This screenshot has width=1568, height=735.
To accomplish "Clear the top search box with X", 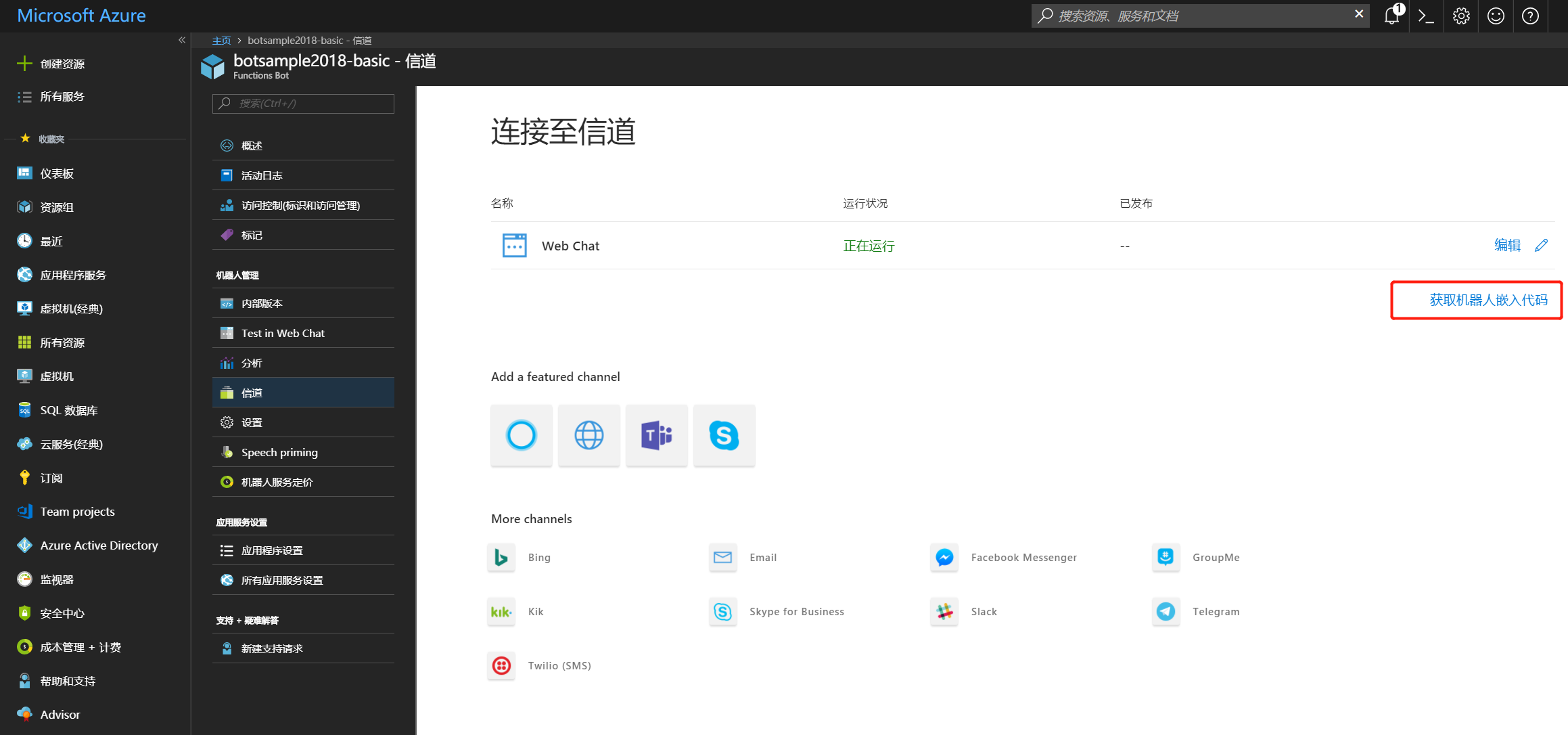I will tap(1358, 14).
